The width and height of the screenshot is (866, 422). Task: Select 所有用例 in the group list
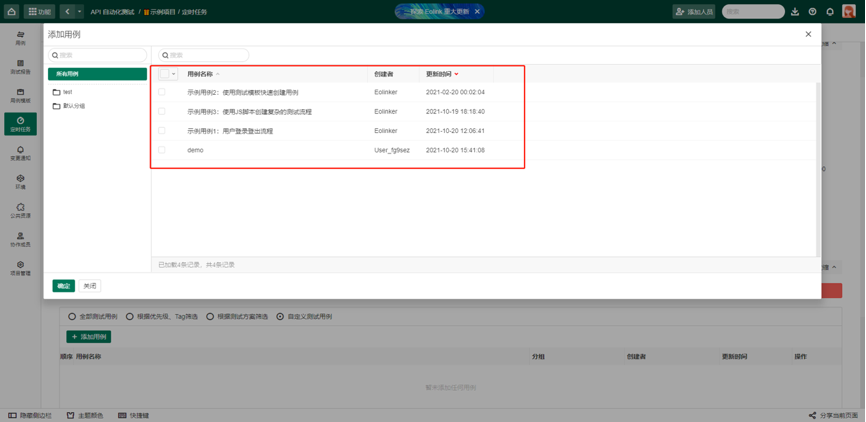click(97, 74)
